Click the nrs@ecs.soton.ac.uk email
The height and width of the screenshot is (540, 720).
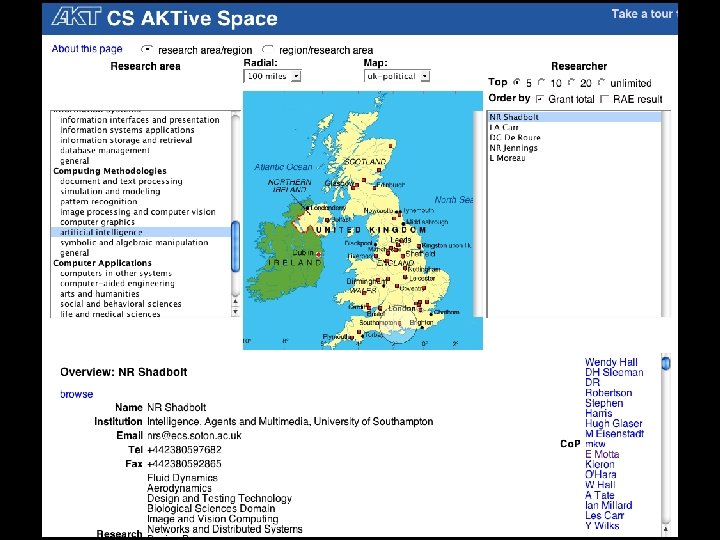click(194, 435)
